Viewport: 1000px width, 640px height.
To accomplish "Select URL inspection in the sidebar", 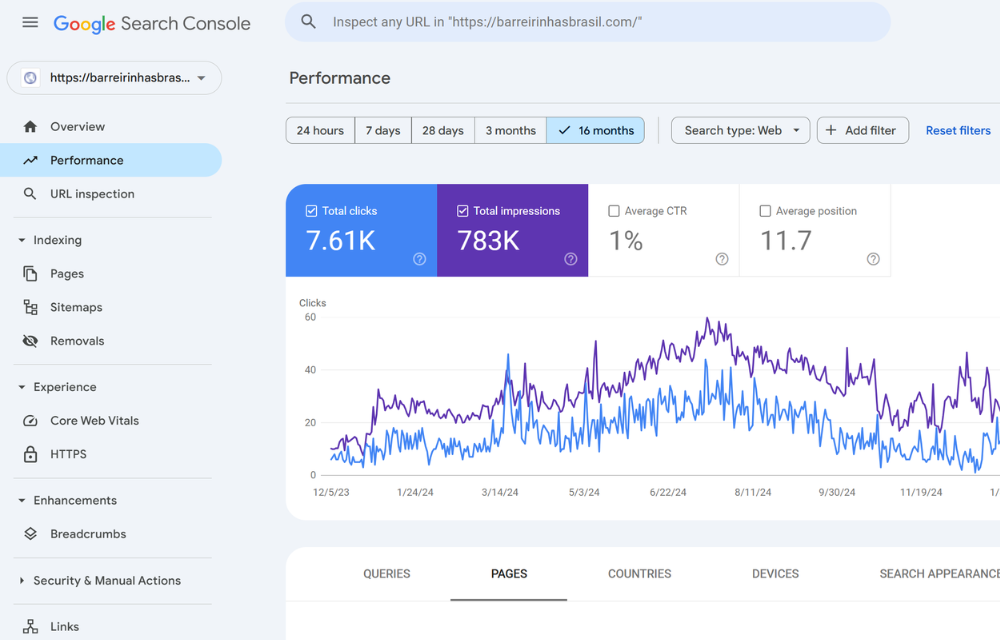I will (x=90, y=193).
